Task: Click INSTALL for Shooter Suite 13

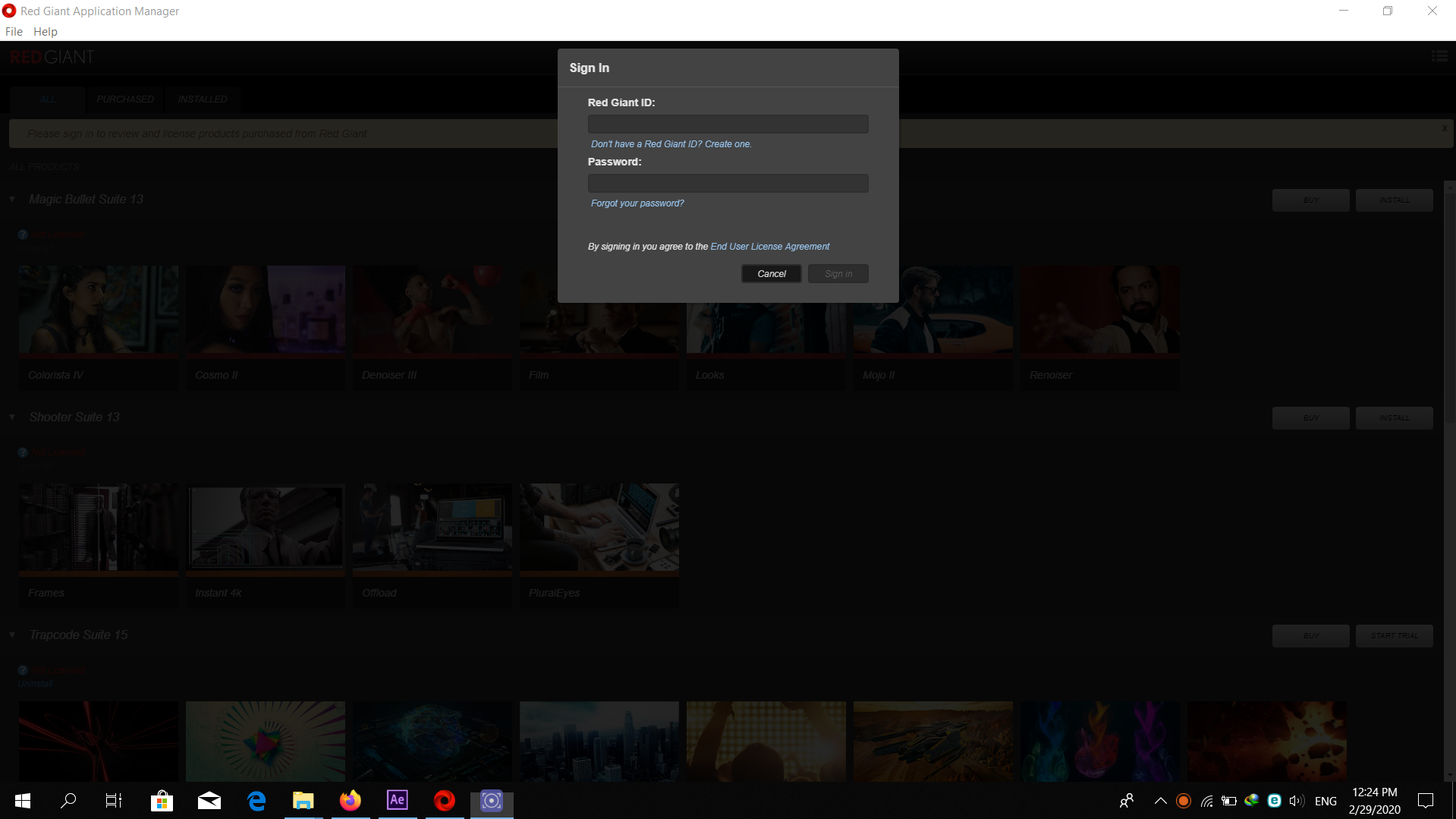Action: [x=1394, y=418]
